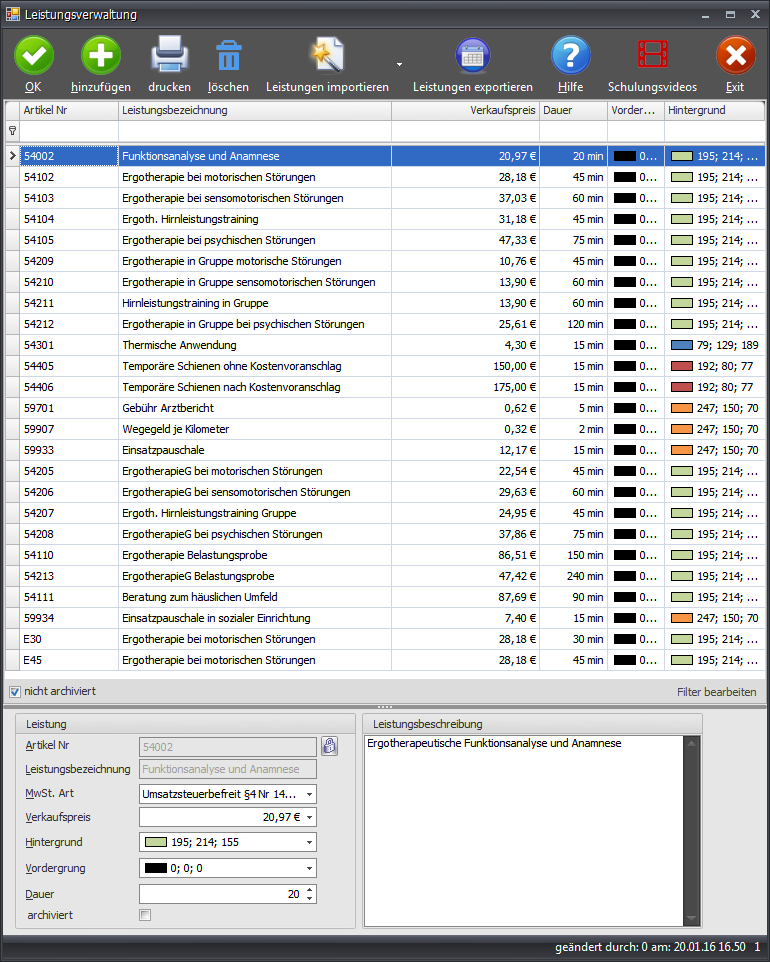Click the Leistungen importieren wizard icon

click(327, 55)
